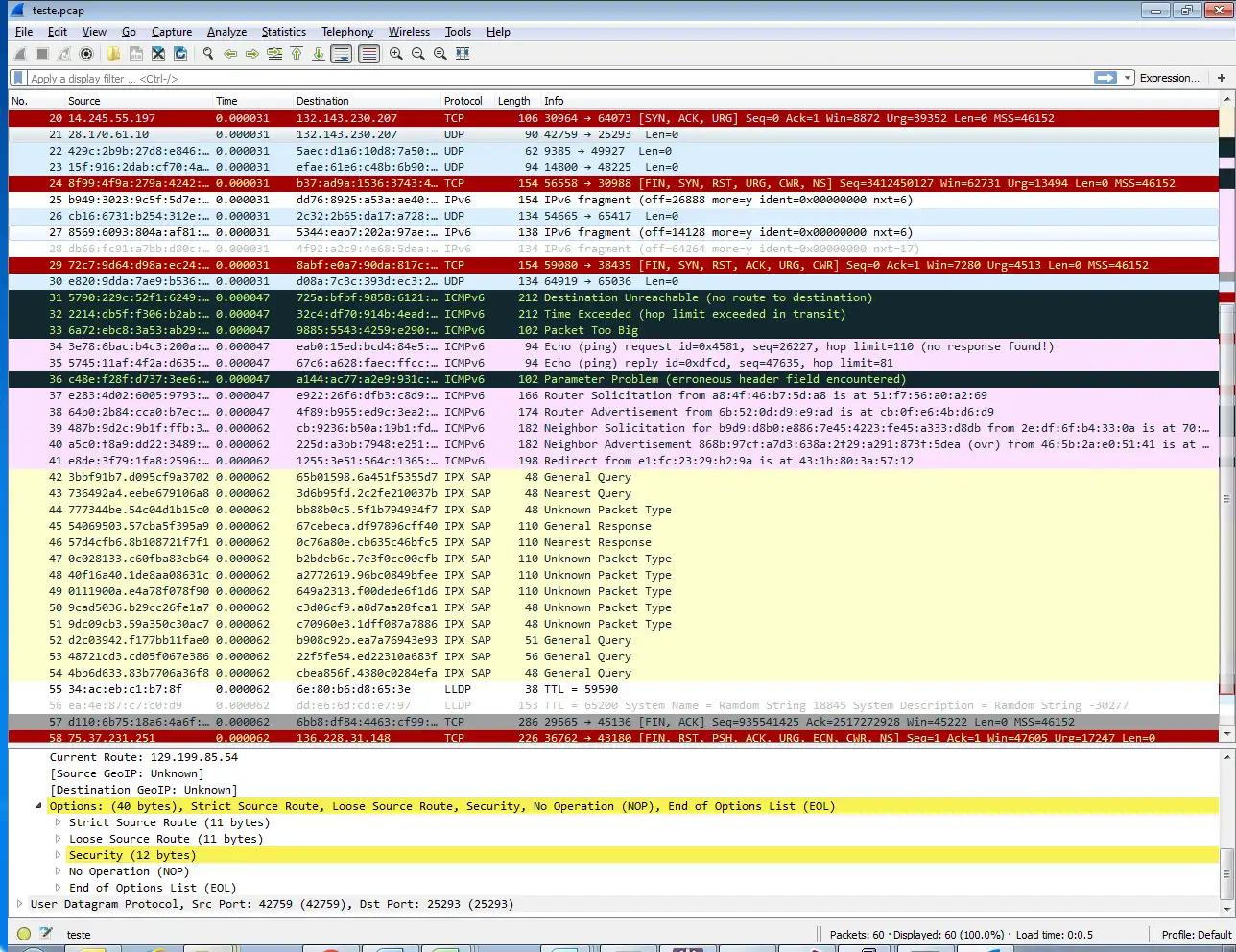1236x952 pixels.
Task: Expand the User Datagram Protocol section
Action: point(19,904)
